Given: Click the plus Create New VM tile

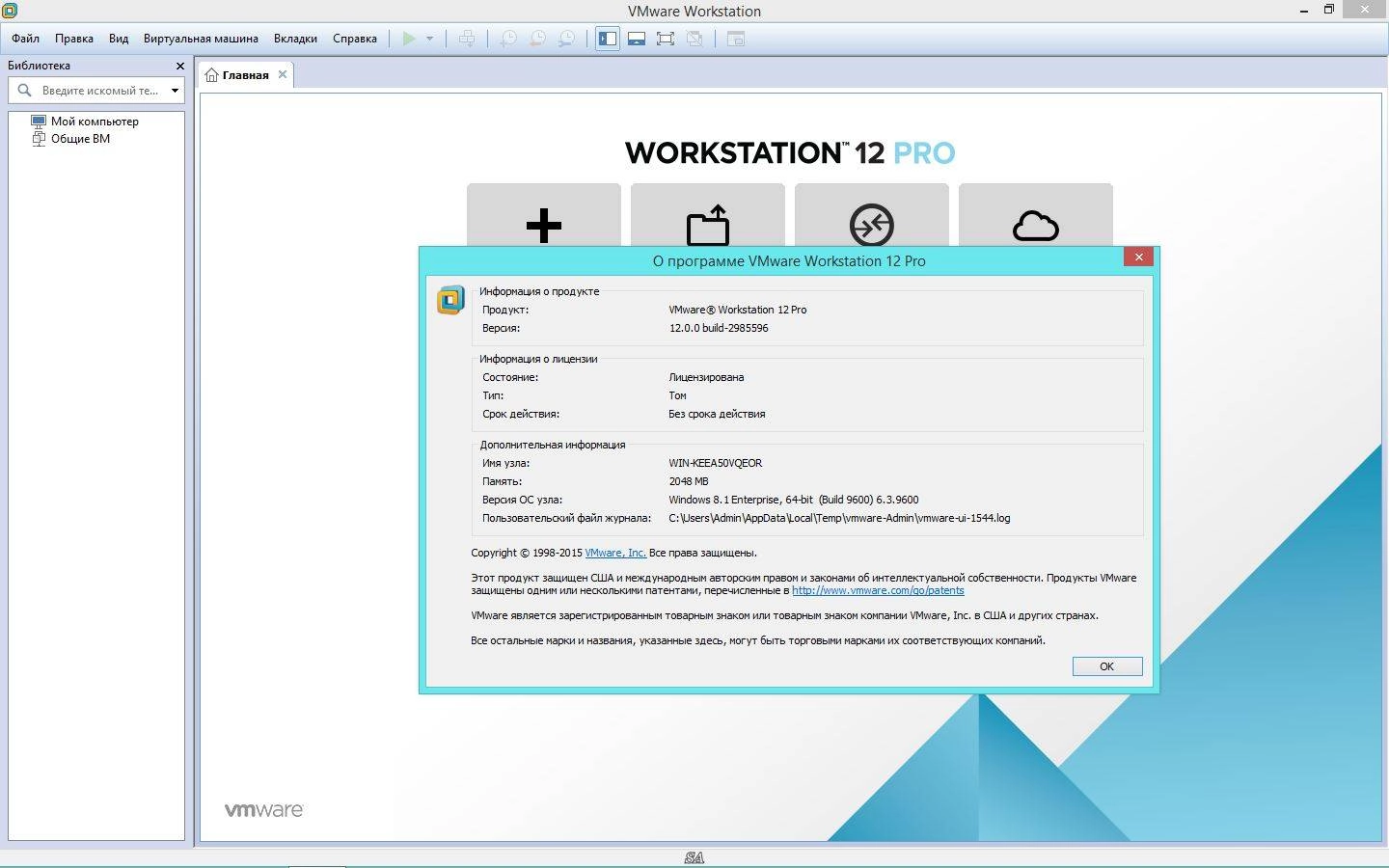Looking at the screenshot, I should coord(544,215).
